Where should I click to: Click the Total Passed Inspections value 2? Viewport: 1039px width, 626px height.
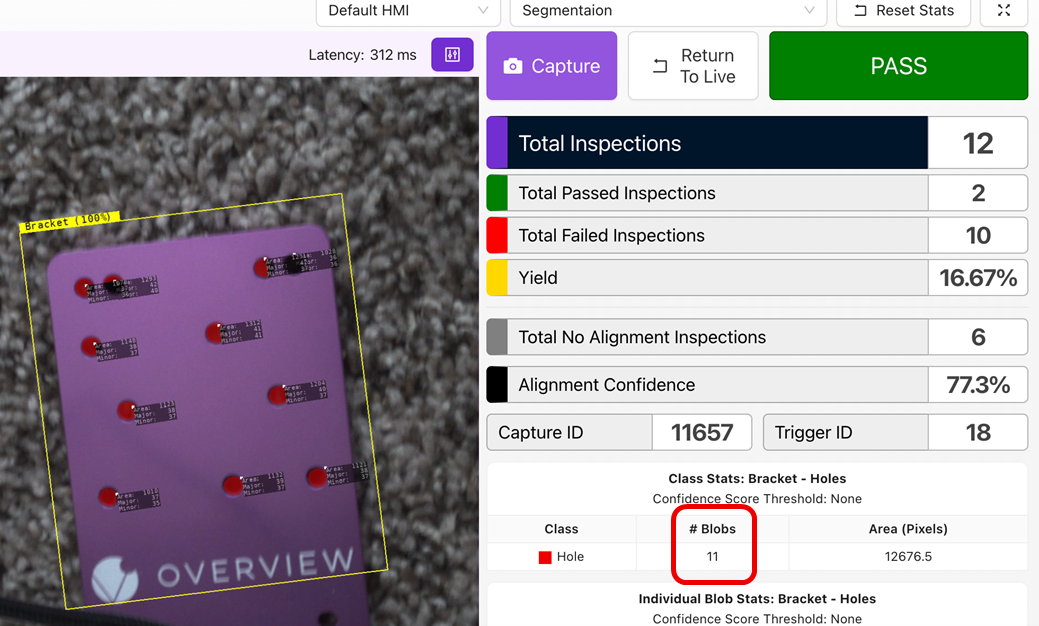point(978,193)
